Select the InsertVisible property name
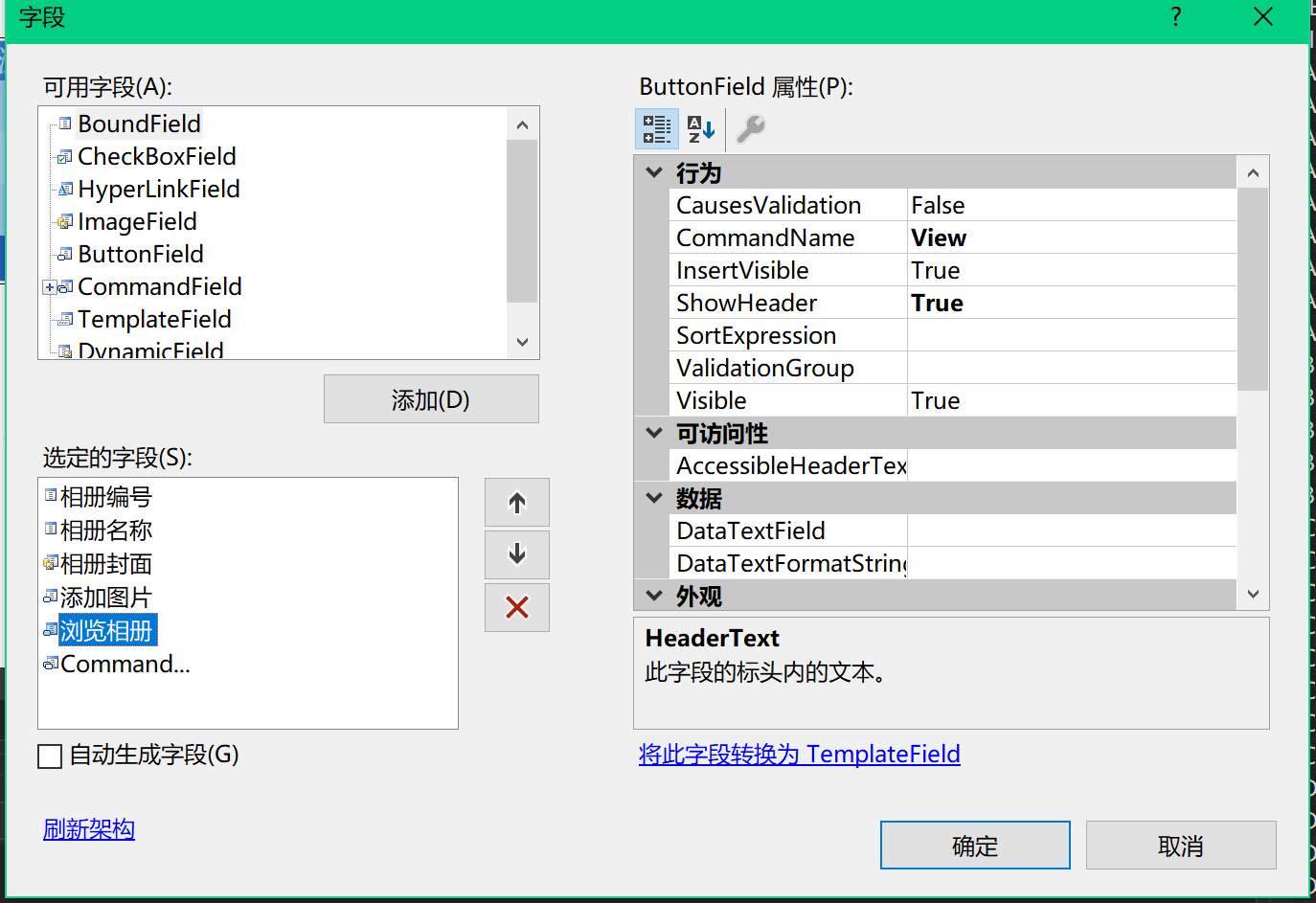 (x=742, y=270)
